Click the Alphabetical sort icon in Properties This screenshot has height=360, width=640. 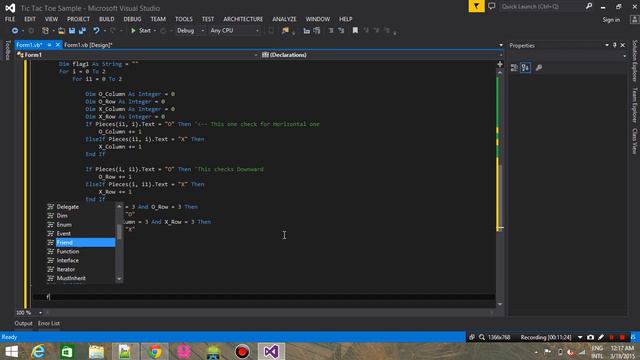pyautogui.click(x=526, y=68)
